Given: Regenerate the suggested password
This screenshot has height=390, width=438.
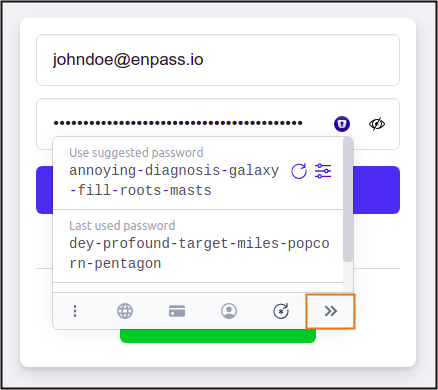Looking at the screenshot, I should 299,171.
